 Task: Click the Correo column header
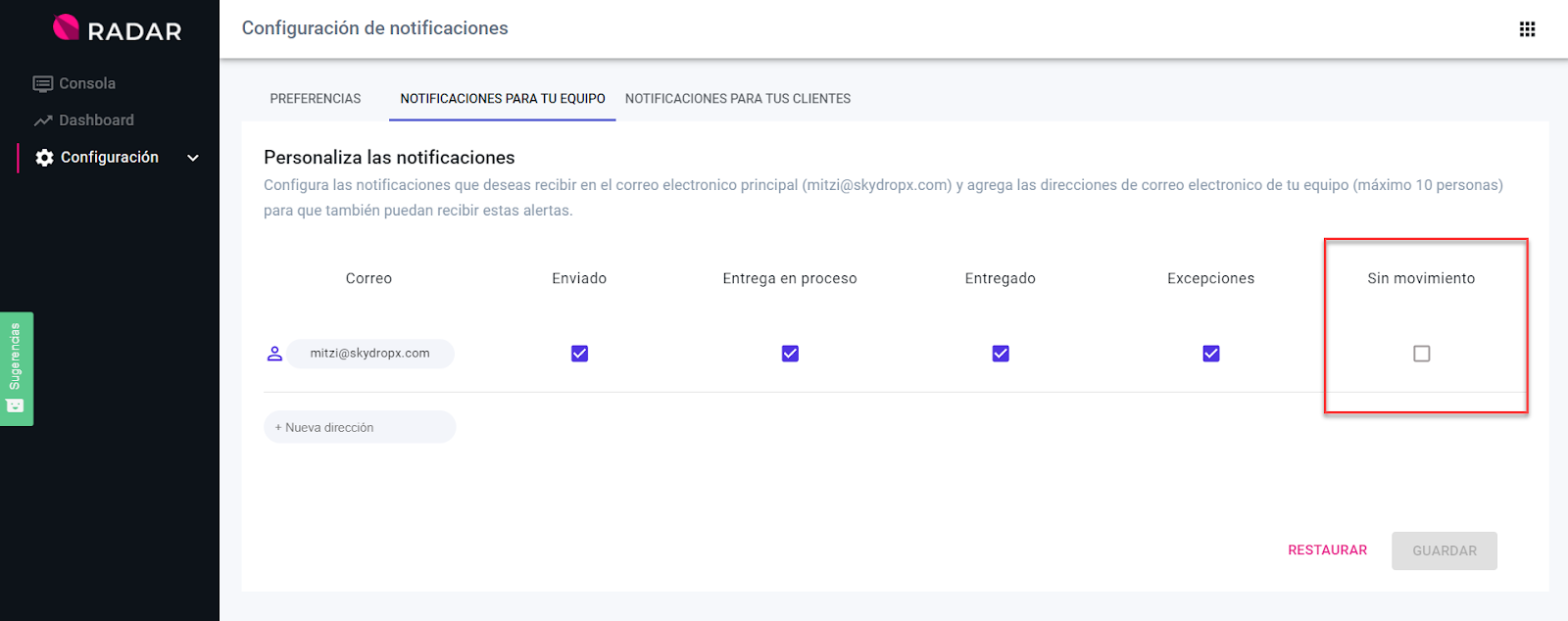coord(368,279)
